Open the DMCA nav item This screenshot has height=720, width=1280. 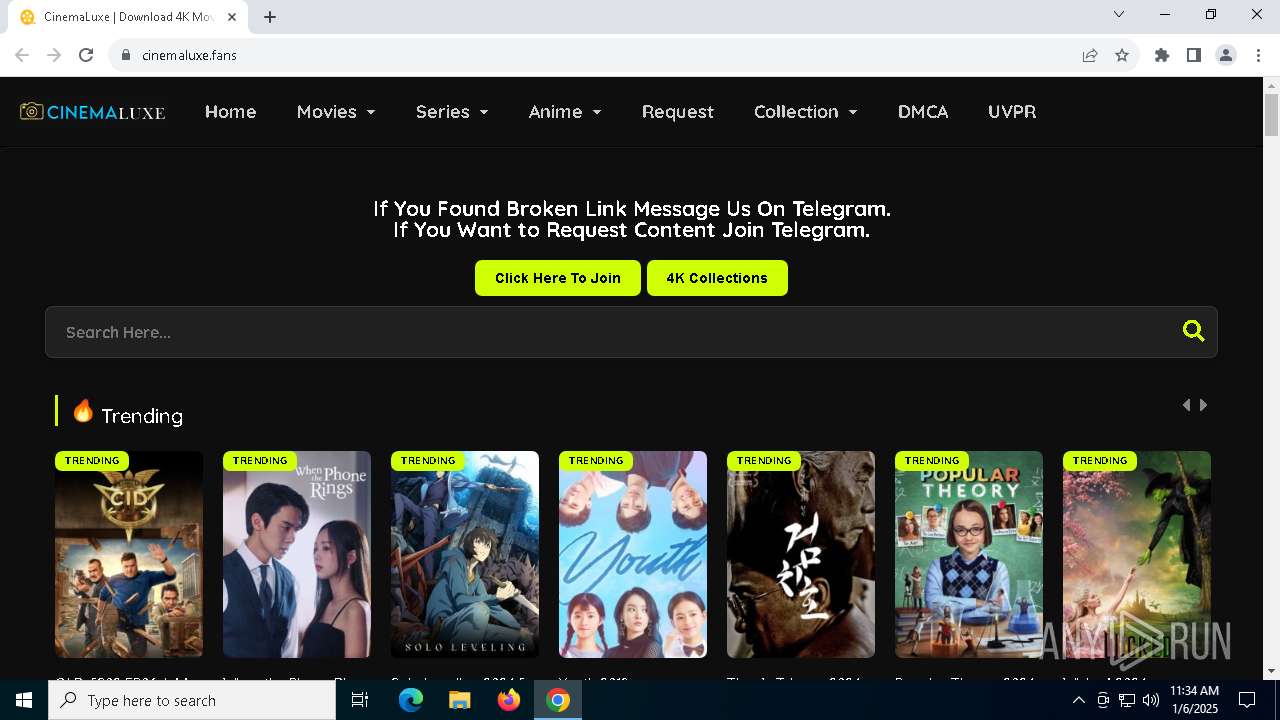tap(923, 111)
